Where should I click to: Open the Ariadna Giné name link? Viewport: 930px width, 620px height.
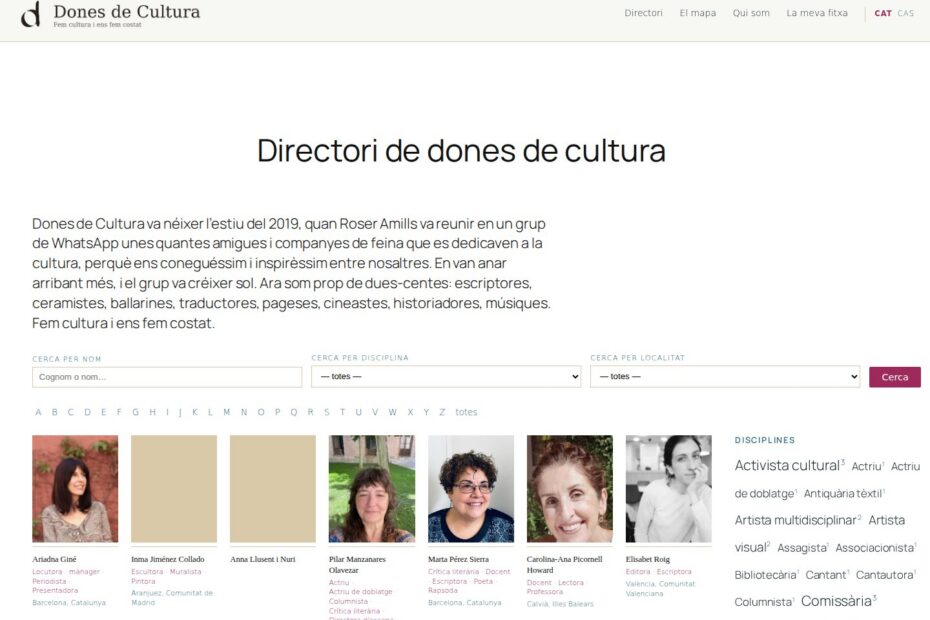pos(54,559)
